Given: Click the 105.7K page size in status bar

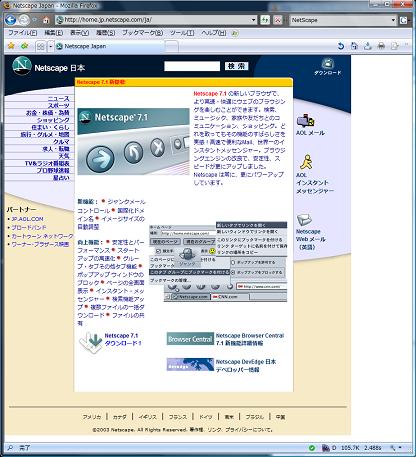Looking at the screenshot, I should [x=350, y=448].
